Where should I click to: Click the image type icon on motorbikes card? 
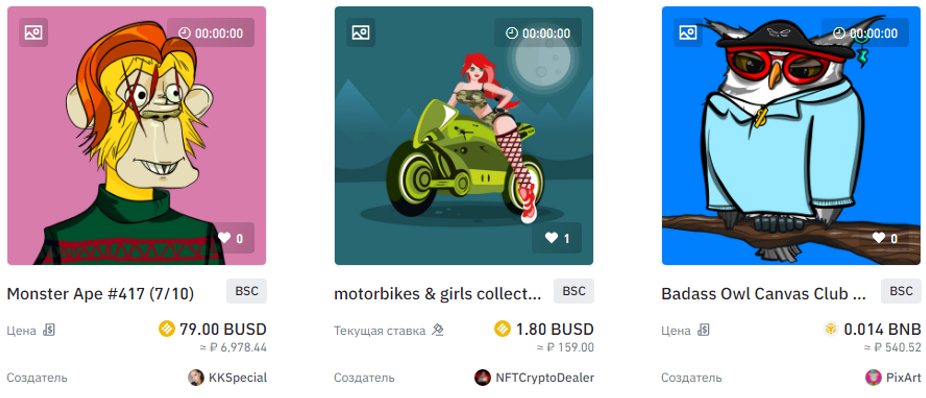pos(361,32)
